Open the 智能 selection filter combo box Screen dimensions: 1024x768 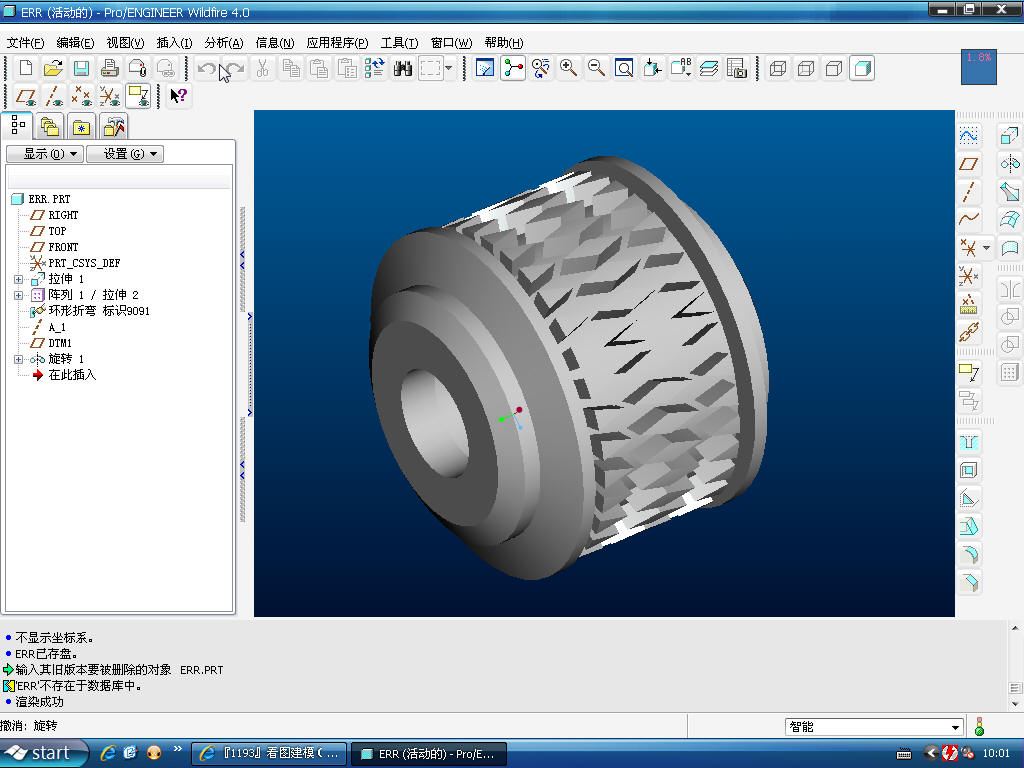coord(874,727)
